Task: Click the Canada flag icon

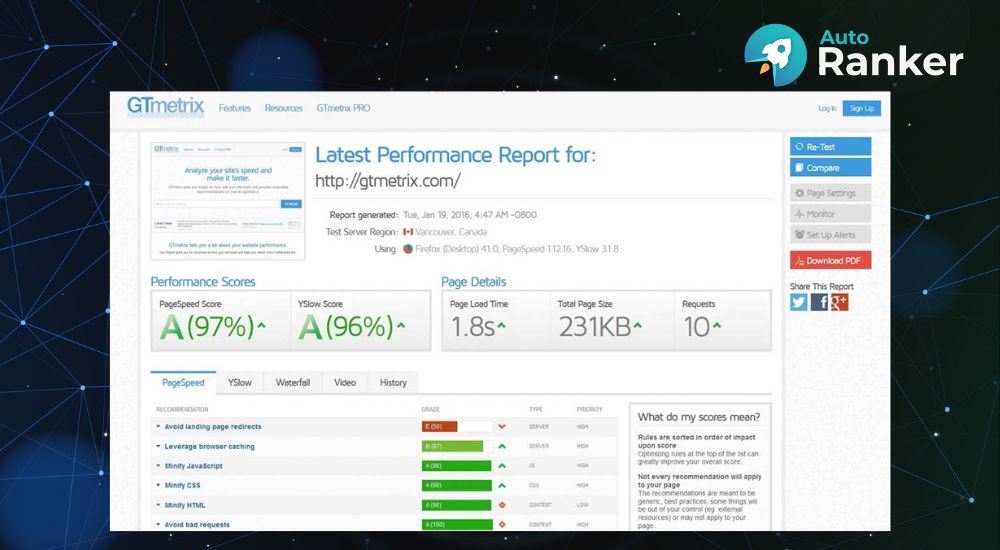Action: click(408, 232)
